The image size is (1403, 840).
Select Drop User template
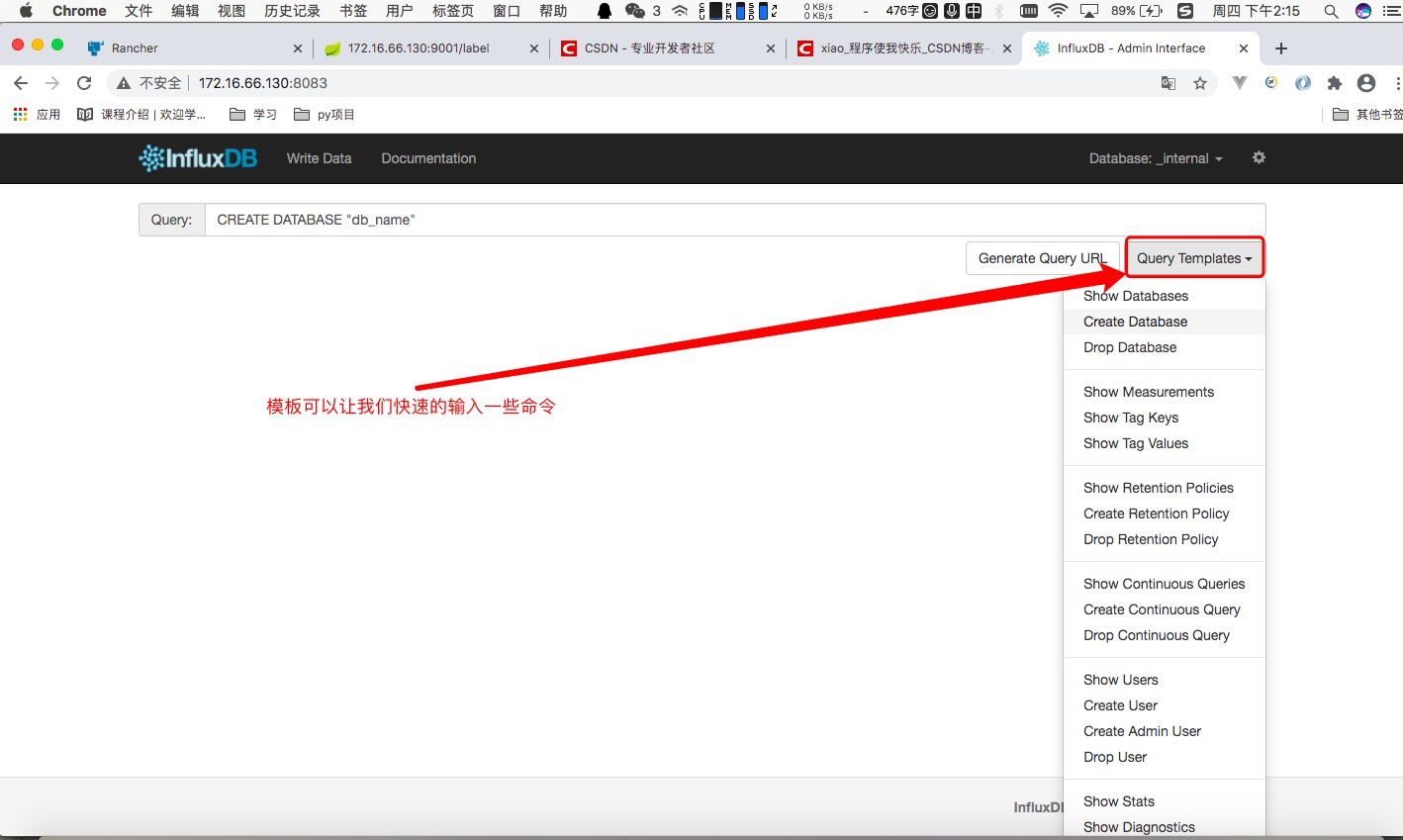[1165, 757]
